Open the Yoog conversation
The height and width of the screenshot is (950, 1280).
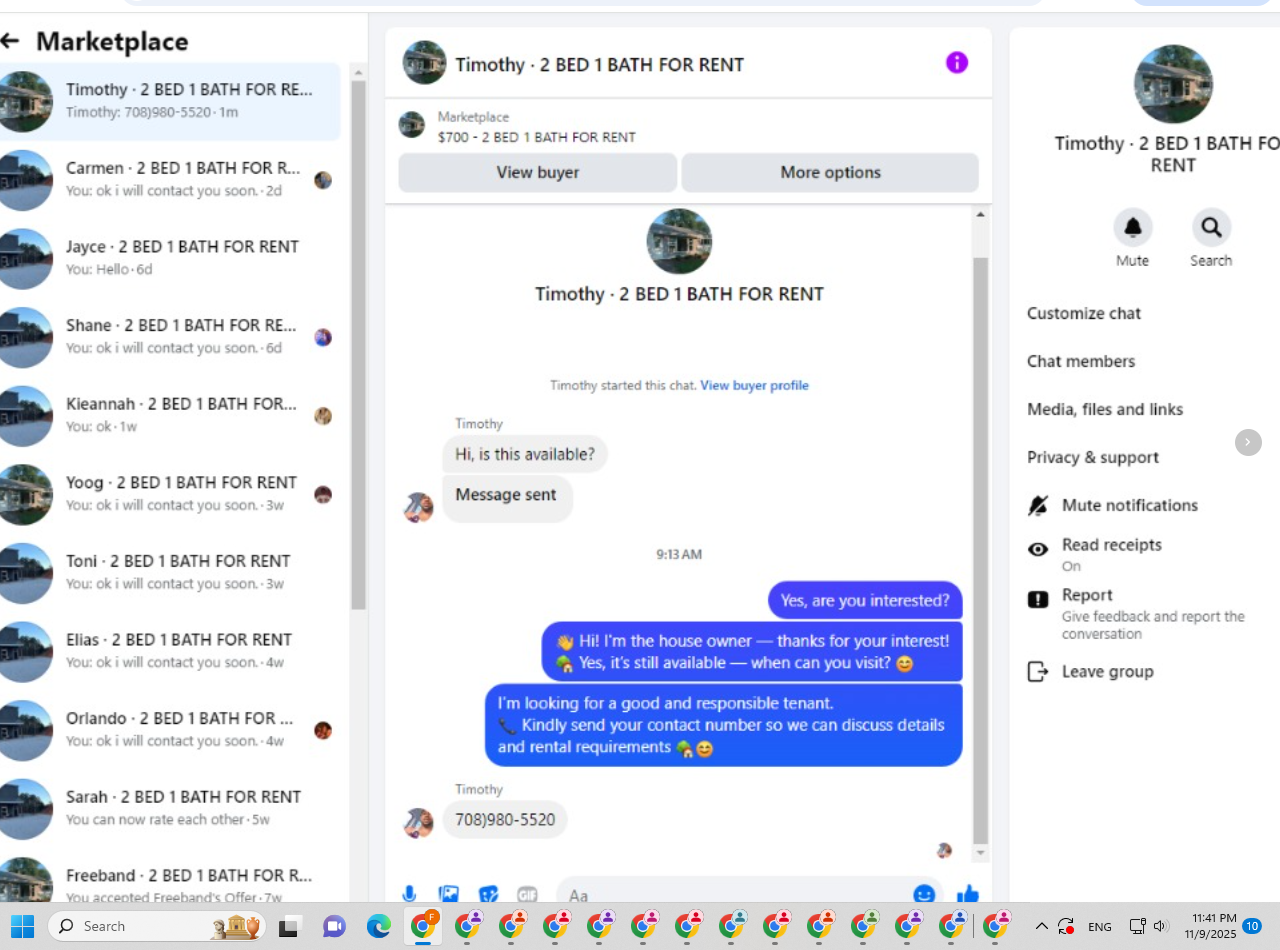(x=170, y=494)
